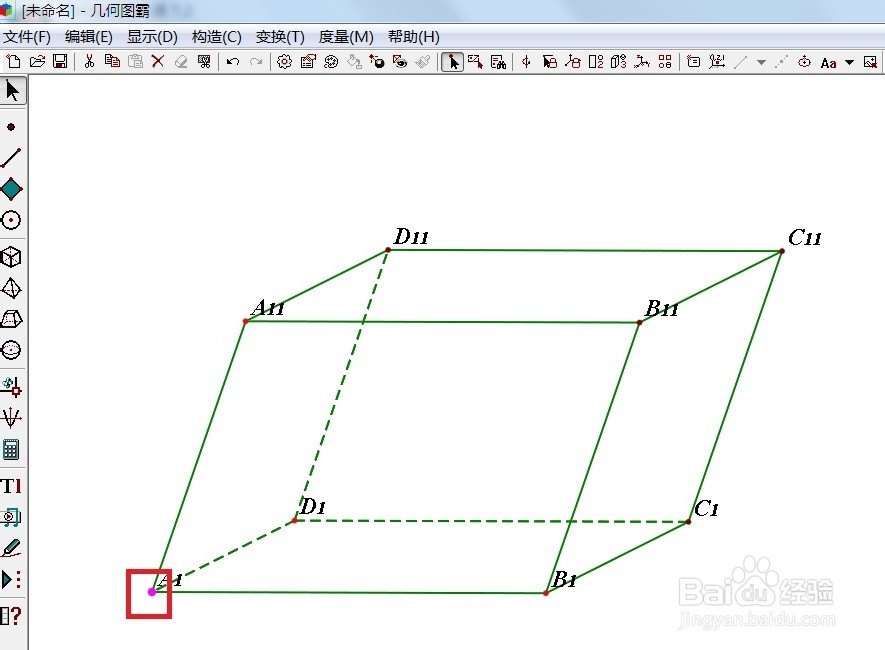885x650 pixels.
Task: Select the freehand pen tool
Action: point(11,548)
